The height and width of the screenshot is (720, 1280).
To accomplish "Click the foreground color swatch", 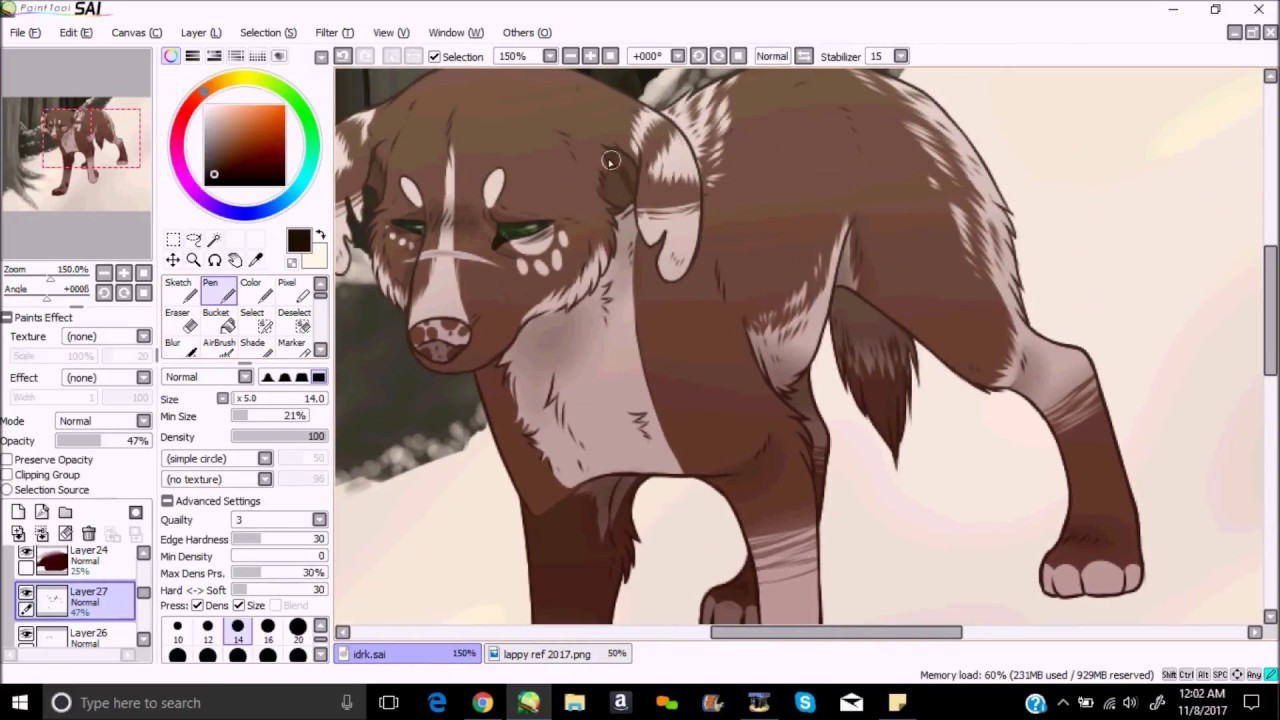I will click(x=298, y=240).
